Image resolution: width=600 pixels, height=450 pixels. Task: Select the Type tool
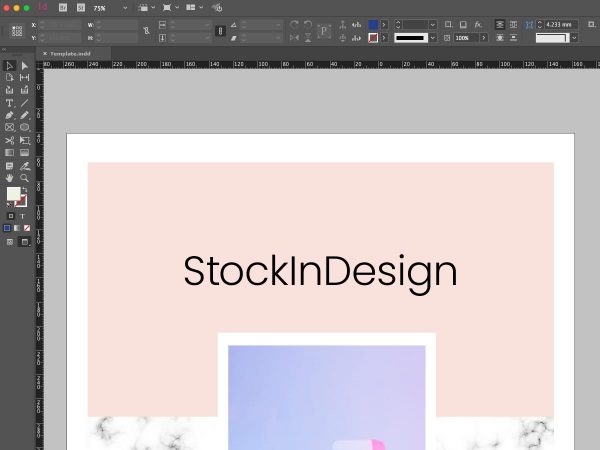point(10,103)
